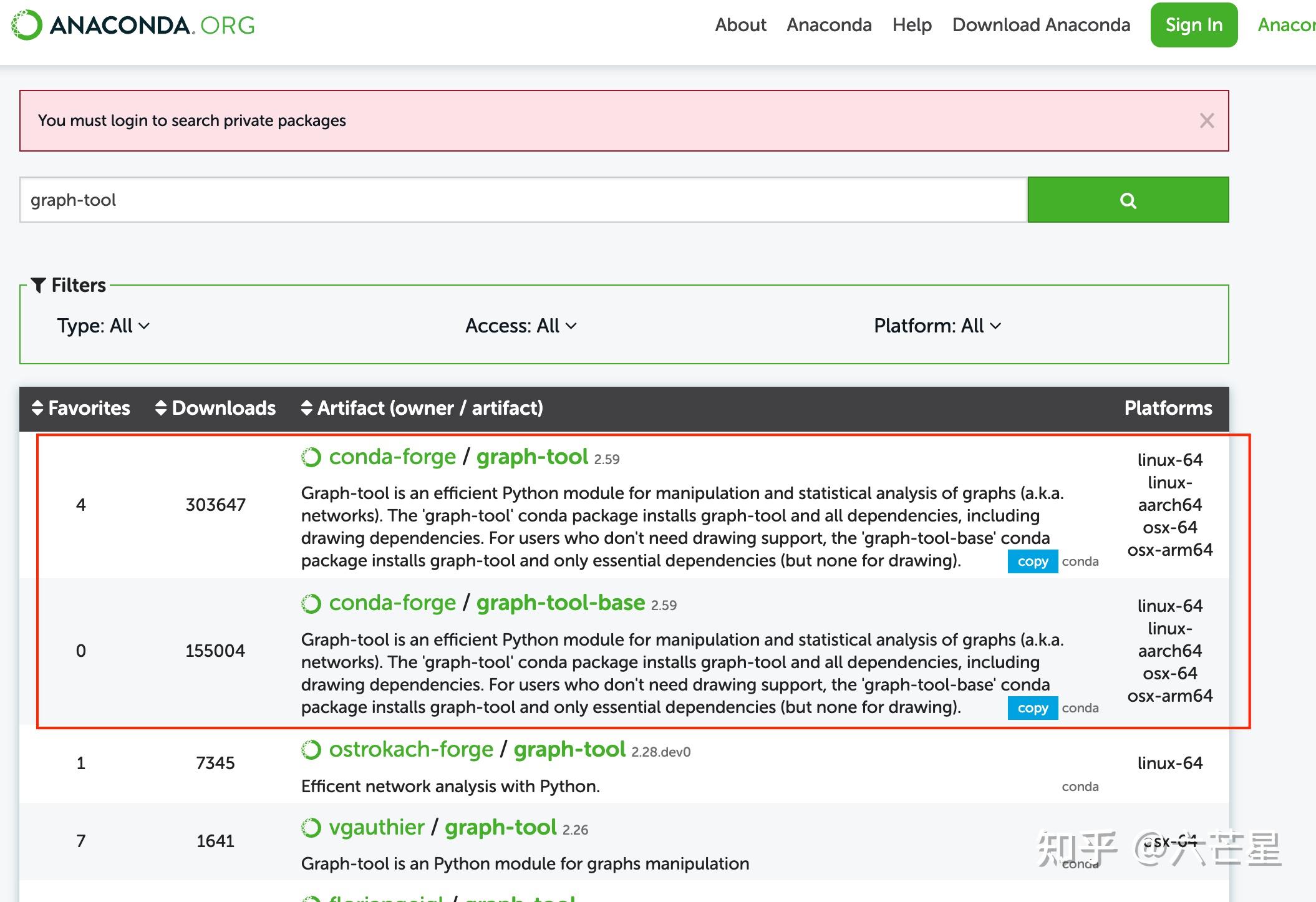Viewport: 1316px width, 902px height.
Task: Click the magnifier search button
Action: pyautogui.click(x=1128, y=200)
